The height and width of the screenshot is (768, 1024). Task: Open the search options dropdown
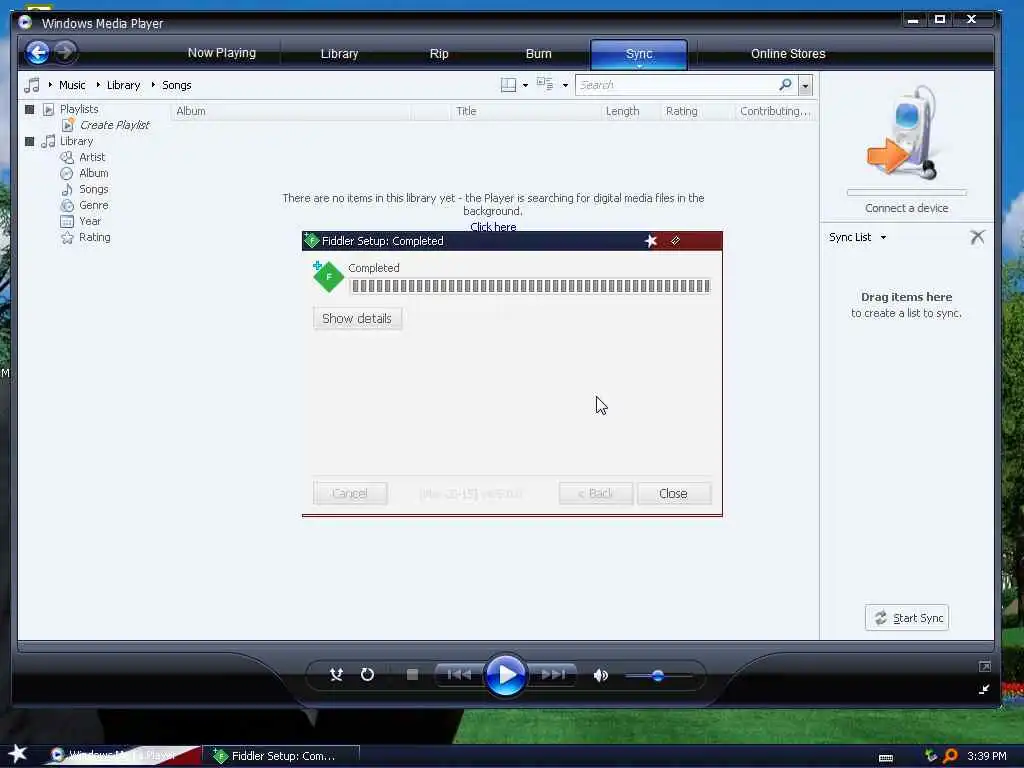coord(805,86)
